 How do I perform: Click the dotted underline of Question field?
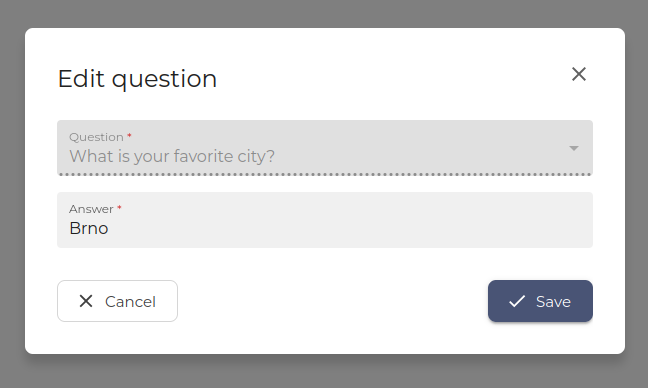pos(325,174)
